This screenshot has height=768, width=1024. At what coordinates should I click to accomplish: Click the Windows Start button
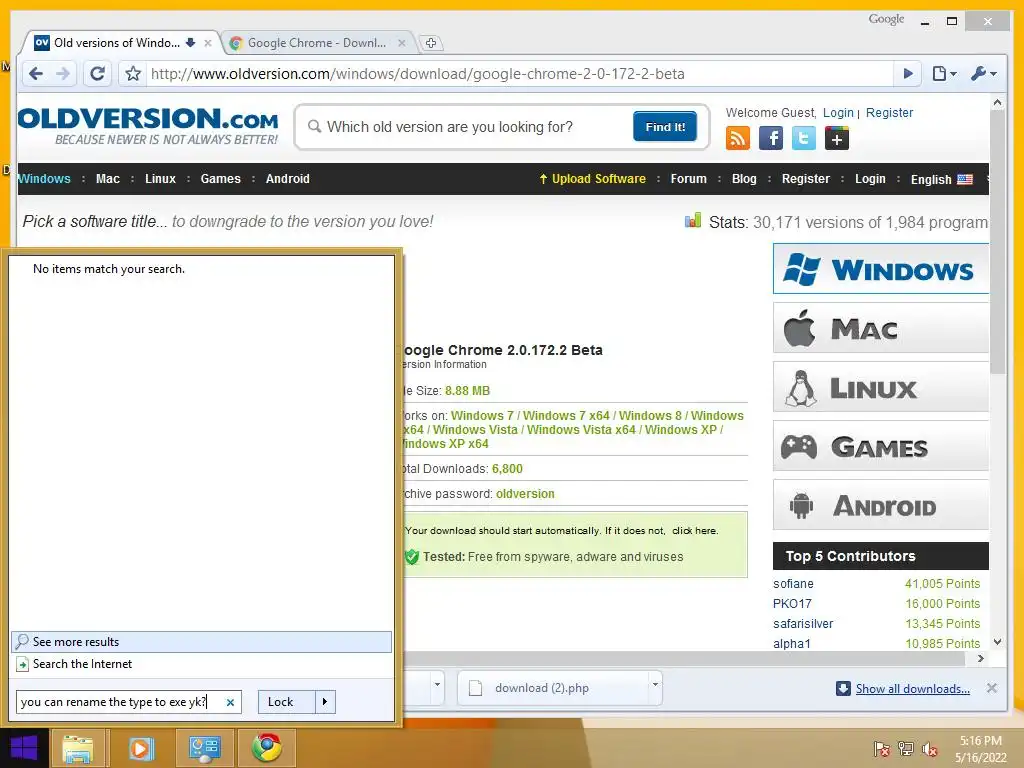[x=24, y=748]
